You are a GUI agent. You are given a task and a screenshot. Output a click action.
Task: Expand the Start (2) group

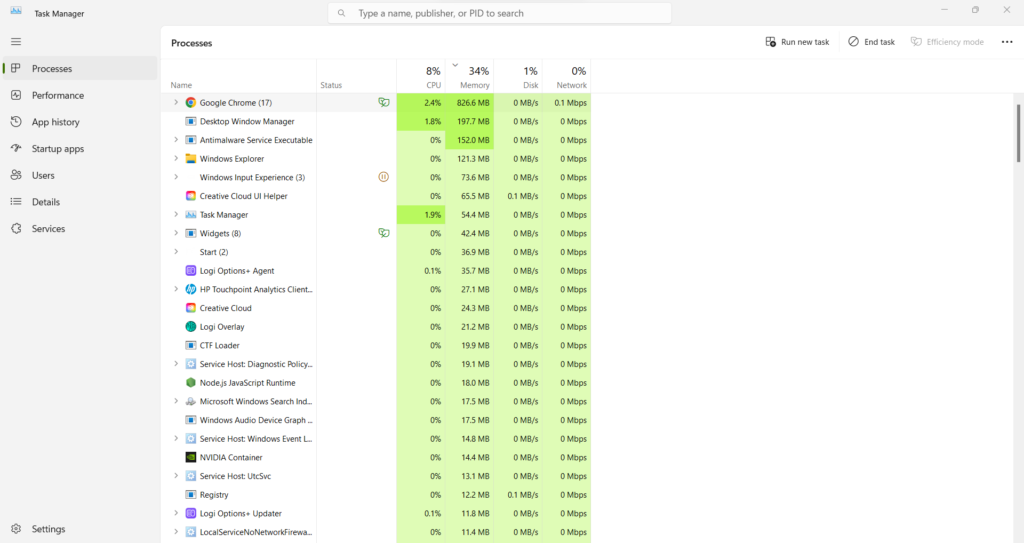(176, 252)
